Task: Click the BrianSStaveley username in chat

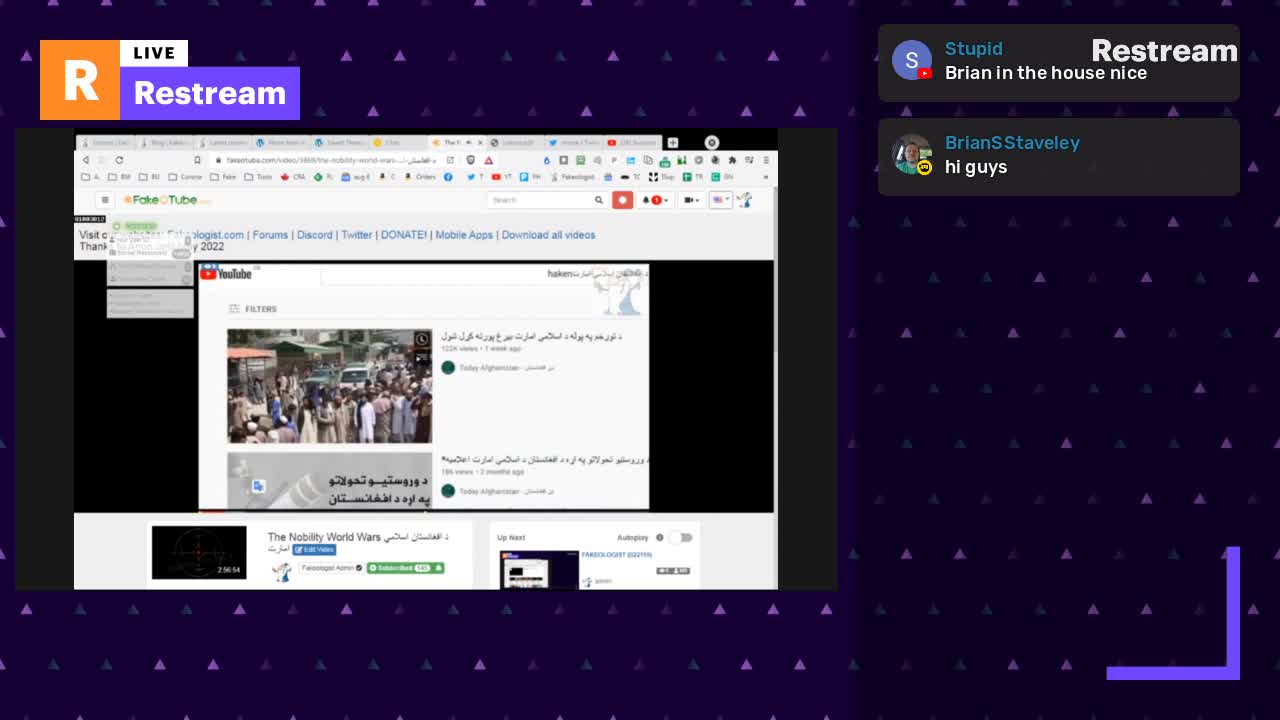Action: click(x=1012, y=143)
